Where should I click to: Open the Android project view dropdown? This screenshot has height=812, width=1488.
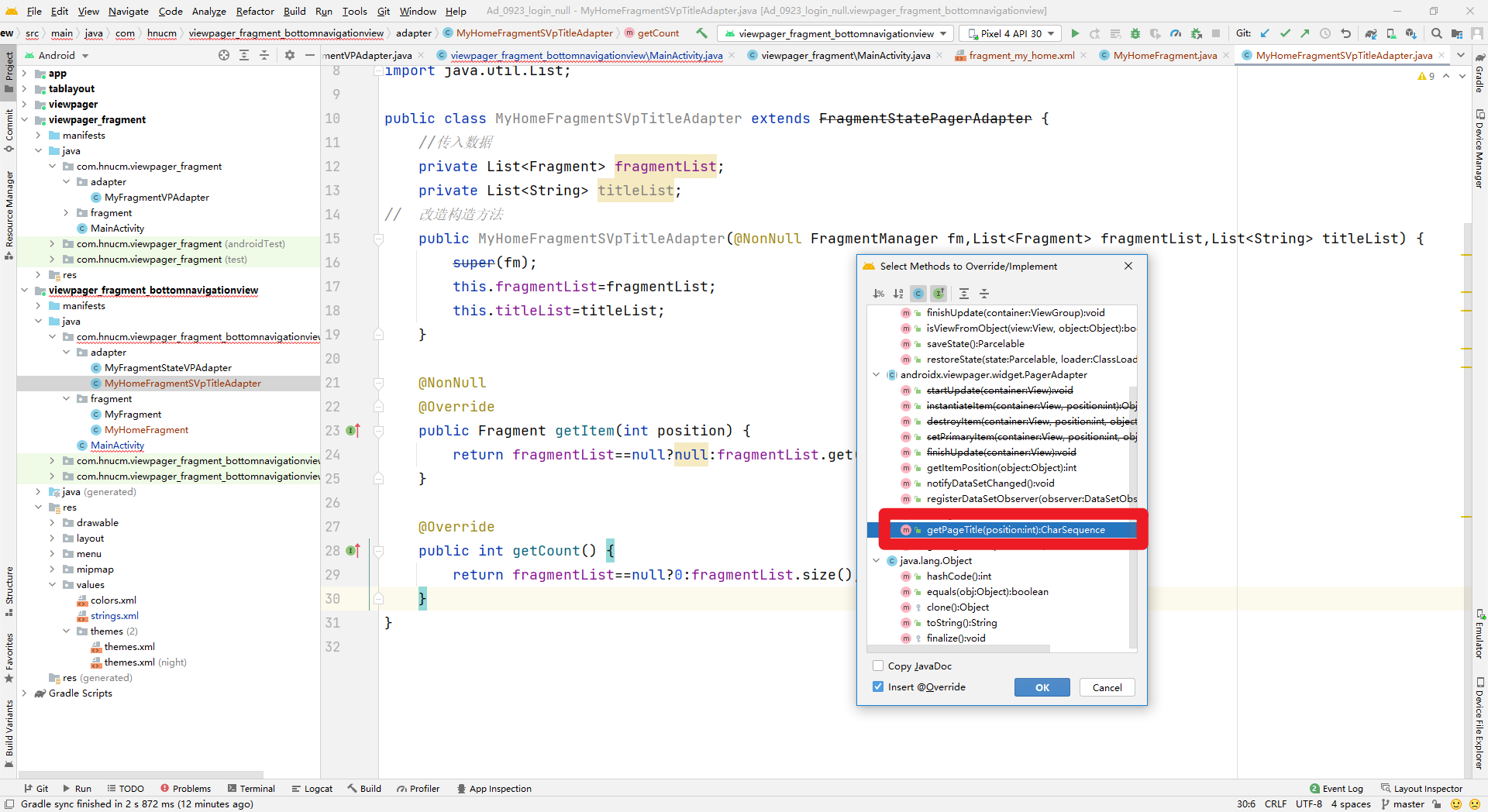(57, 55)
